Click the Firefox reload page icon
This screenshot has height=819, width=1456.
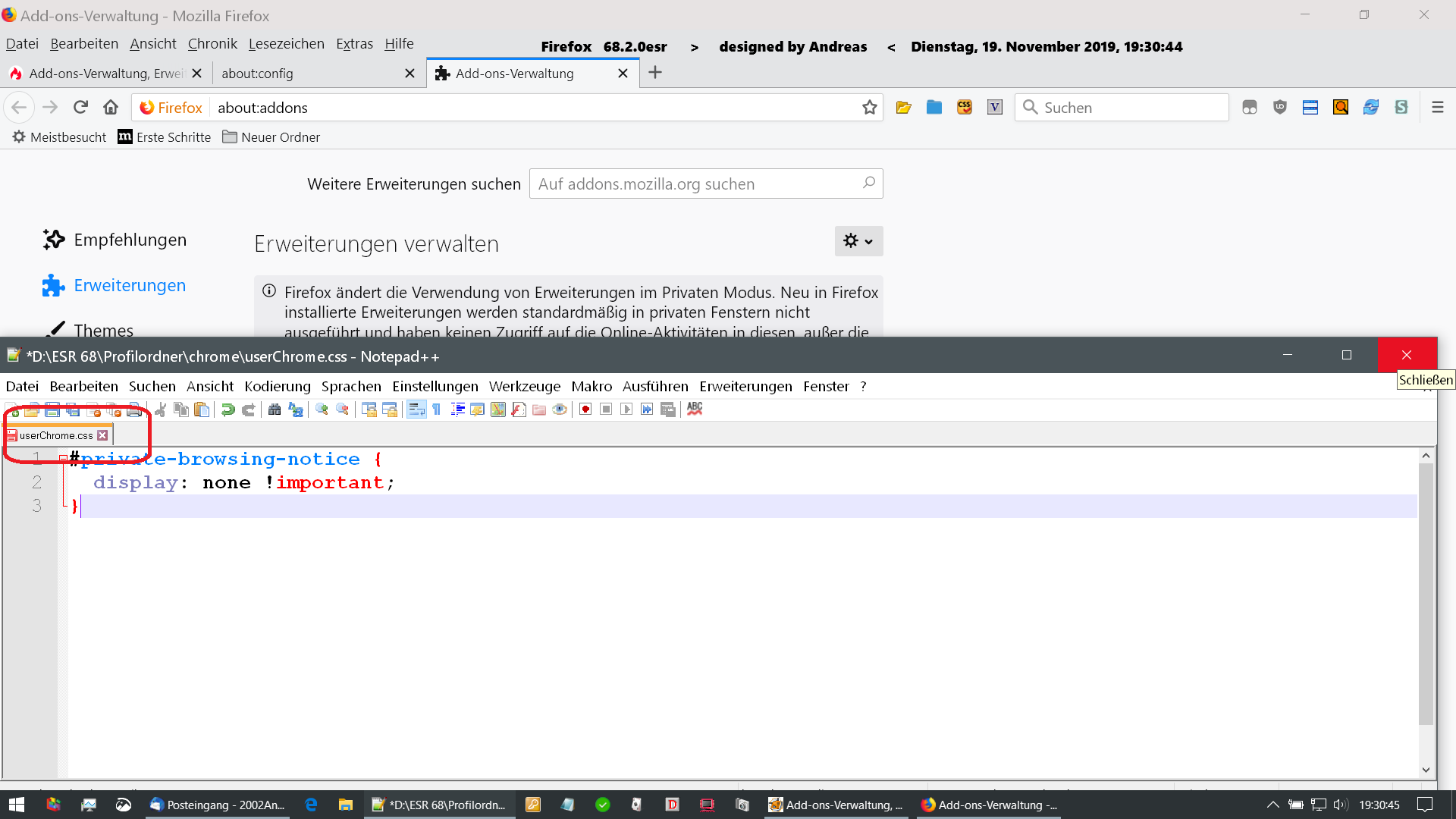click(81, 107)
